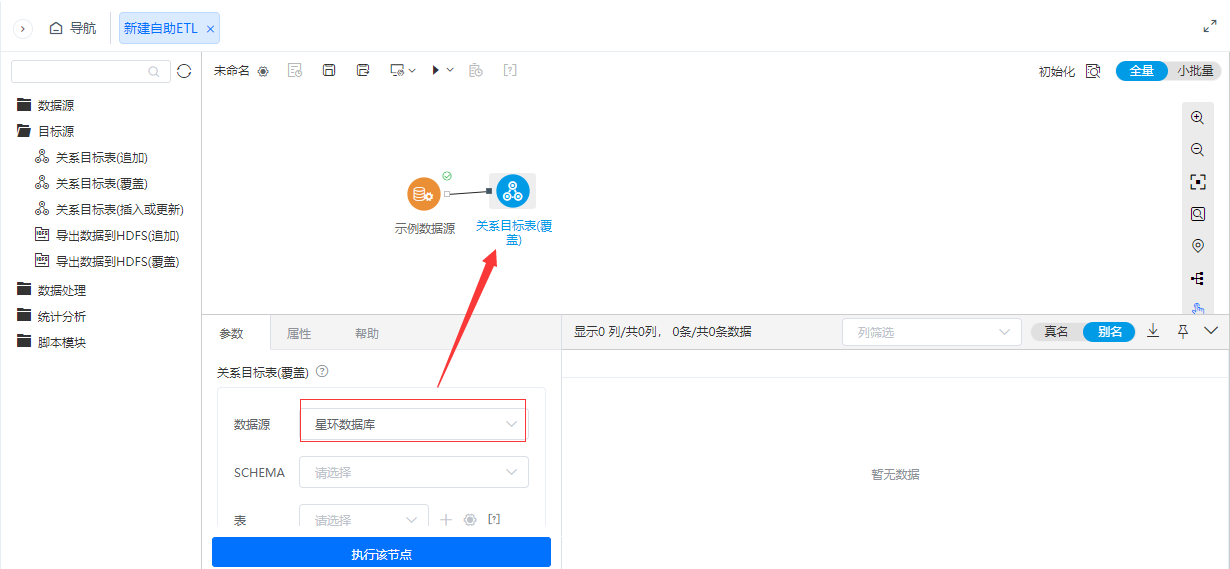Open the scheduled task document icon in toolbar

(x=295, y=70)
